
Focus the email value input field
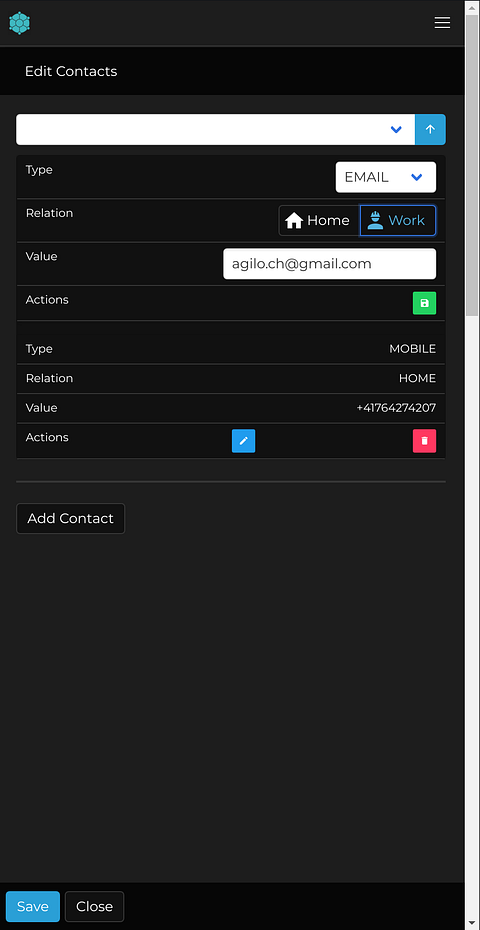[329, 264]
